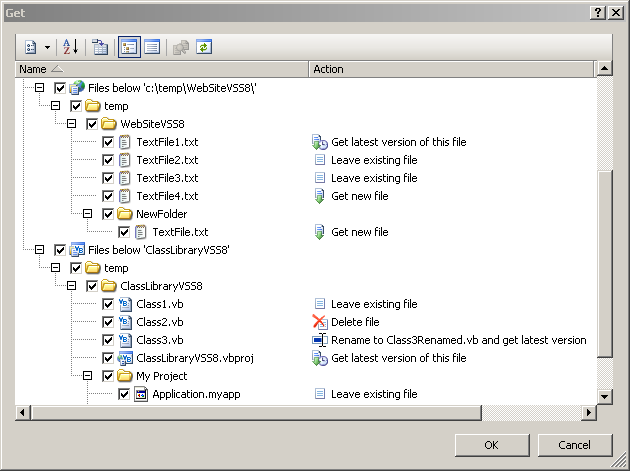This screenshot has width=630, height=471.
Task: Switch to tree view mode icon
Action: (129, 47)
